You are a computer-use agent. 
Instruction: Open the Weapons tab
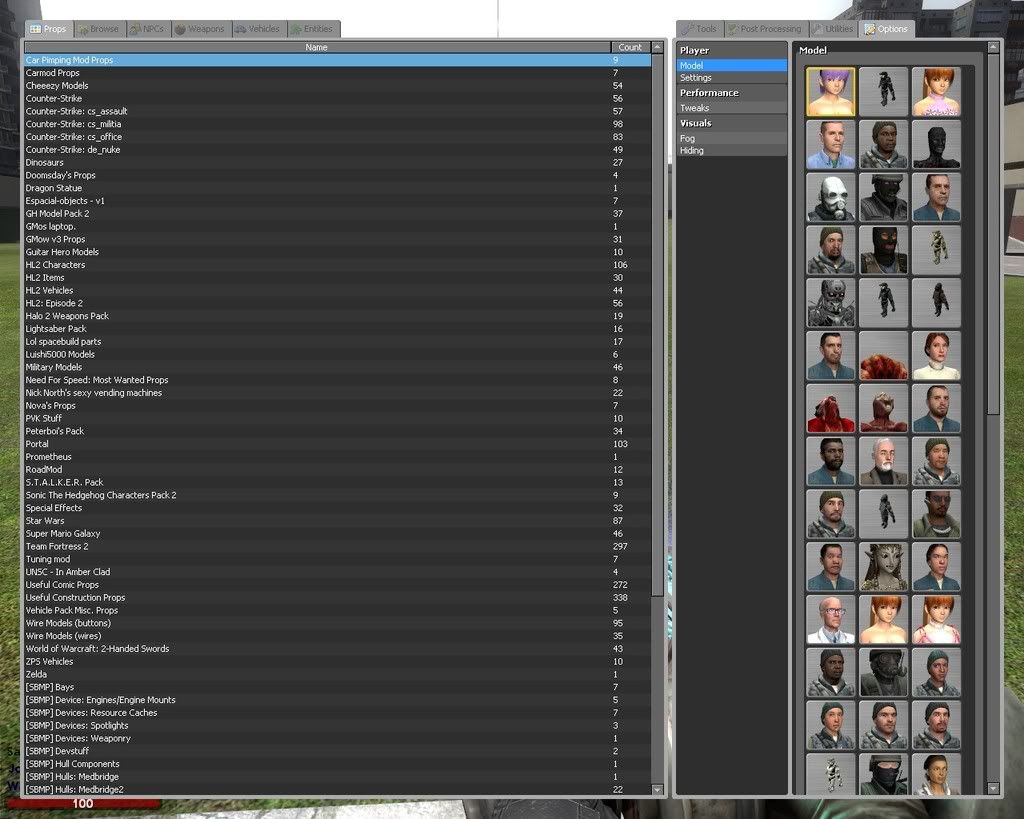point(200,29)
